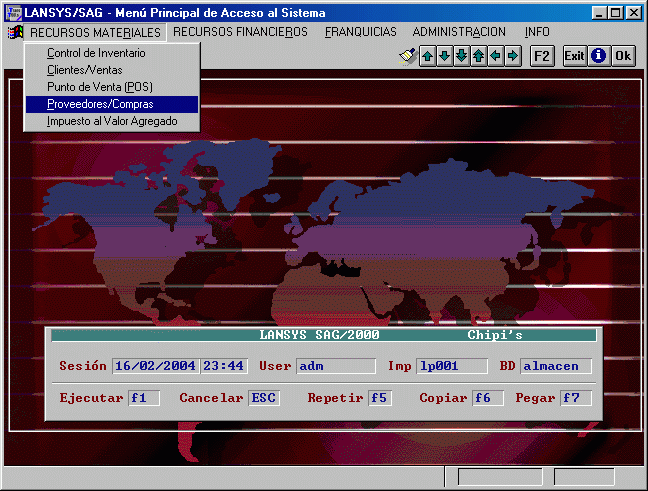
Task: Click the LANSYS title bar application icon
Action: pyautogui.click(x=14, y=13)
